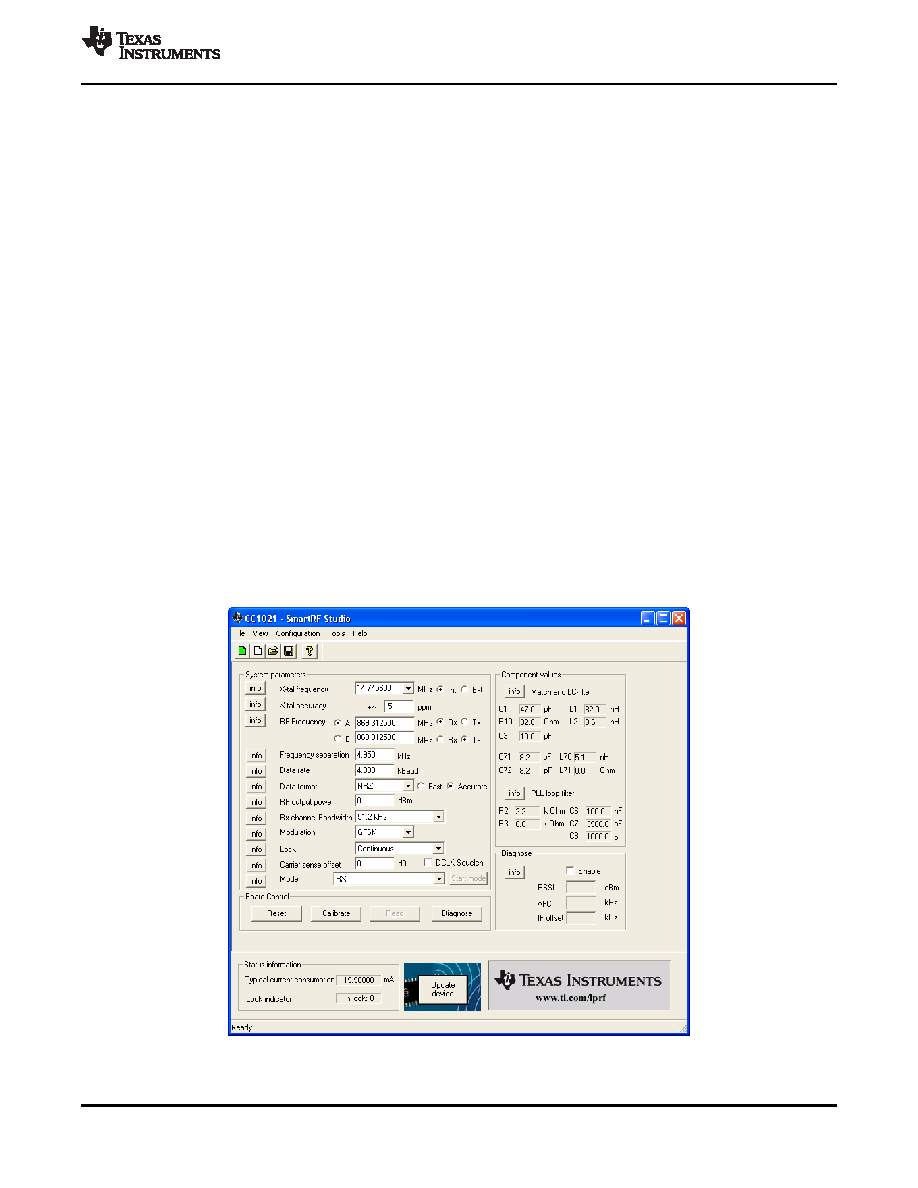The image size is (918, 1188).
Task: Open the Configuration menu
Action: 298,633
